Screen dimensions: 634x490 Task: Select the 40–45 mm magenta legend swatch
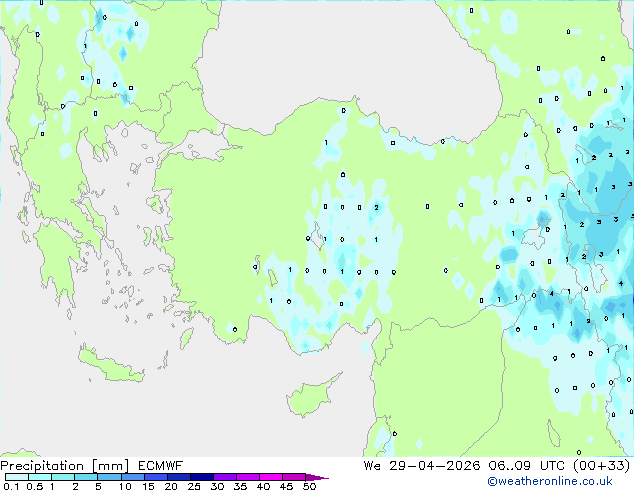[271, 477]
